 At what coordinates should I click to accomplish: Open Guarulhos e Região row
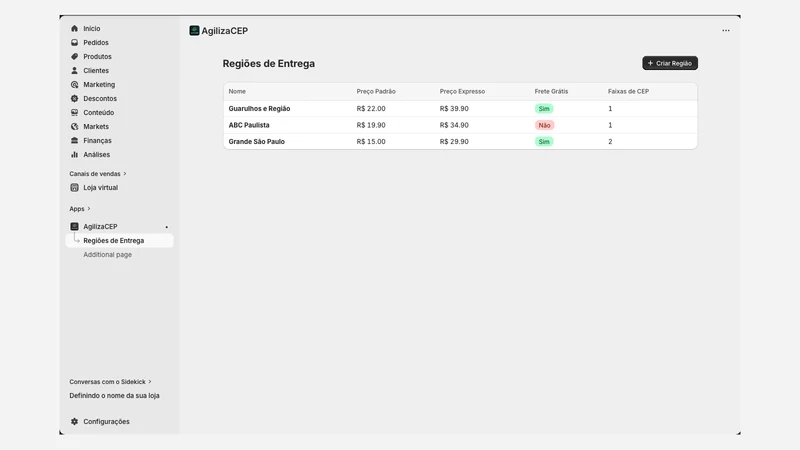[460, 109]
